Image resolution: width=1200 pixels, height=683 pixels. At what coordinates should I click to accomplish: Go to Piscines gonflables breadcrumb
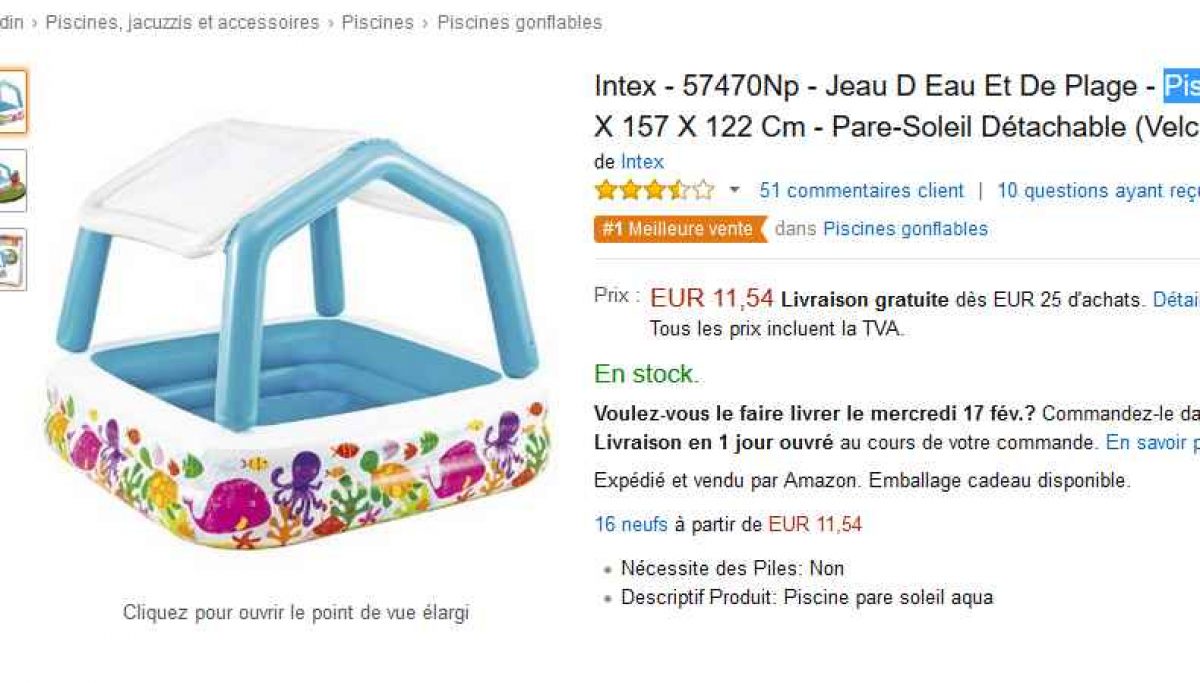point(519,22)
